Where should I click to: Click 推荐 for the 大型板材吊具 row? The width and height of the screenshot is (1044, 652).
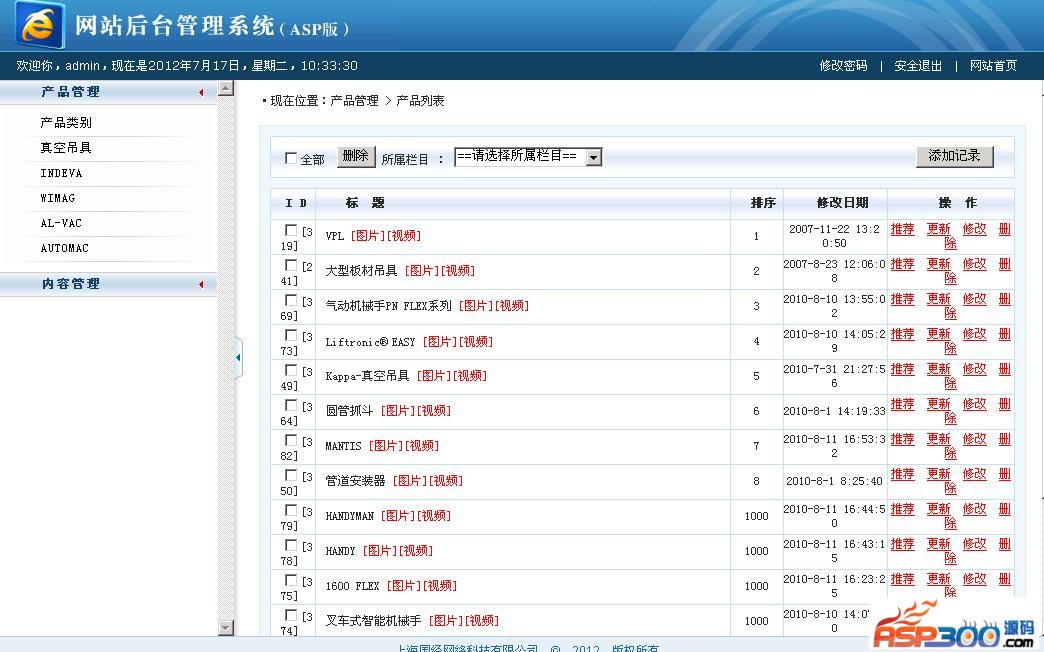[903, 264]
